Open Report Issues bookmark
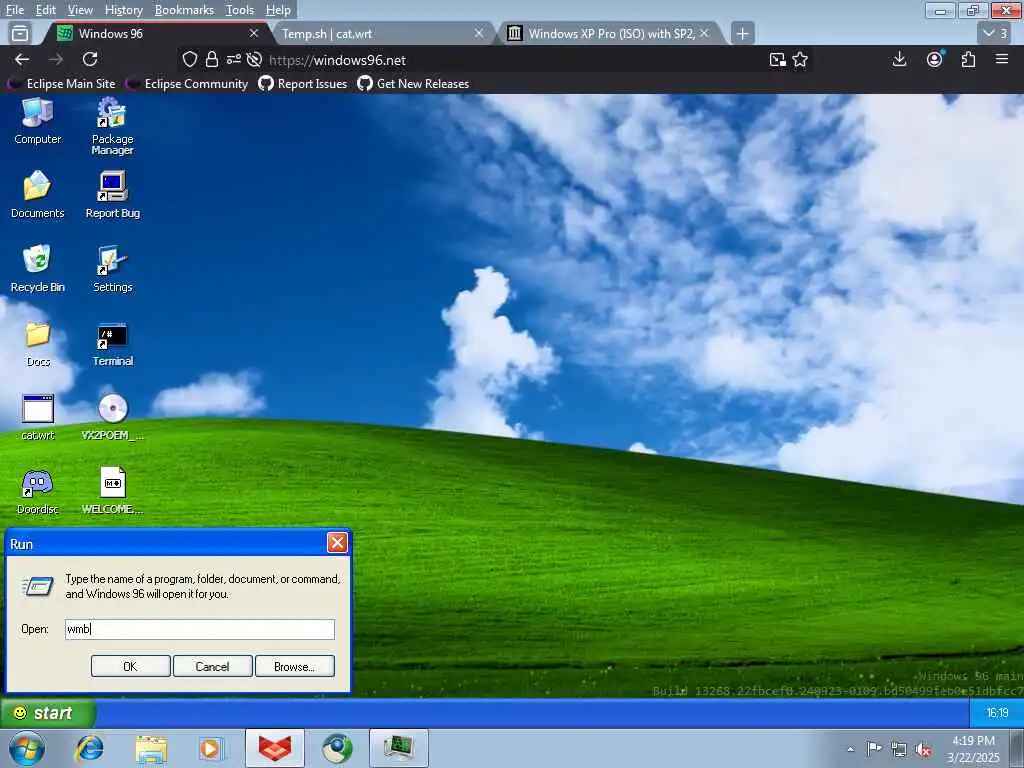This screenshot has width=1024, height=768. click(302, 84)
